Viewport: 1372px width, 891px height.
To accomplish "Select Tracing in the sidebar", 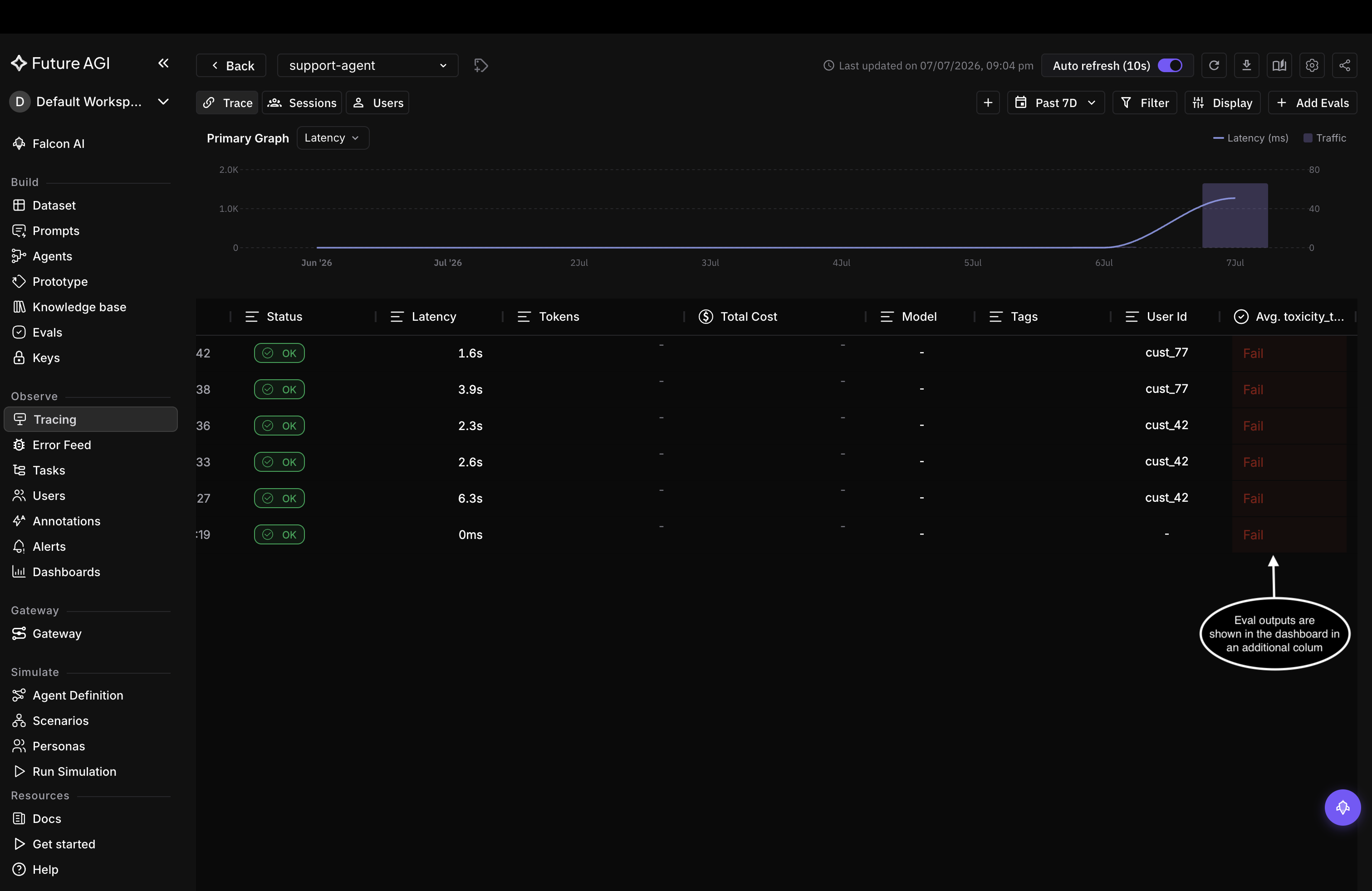I will point(90,419).
